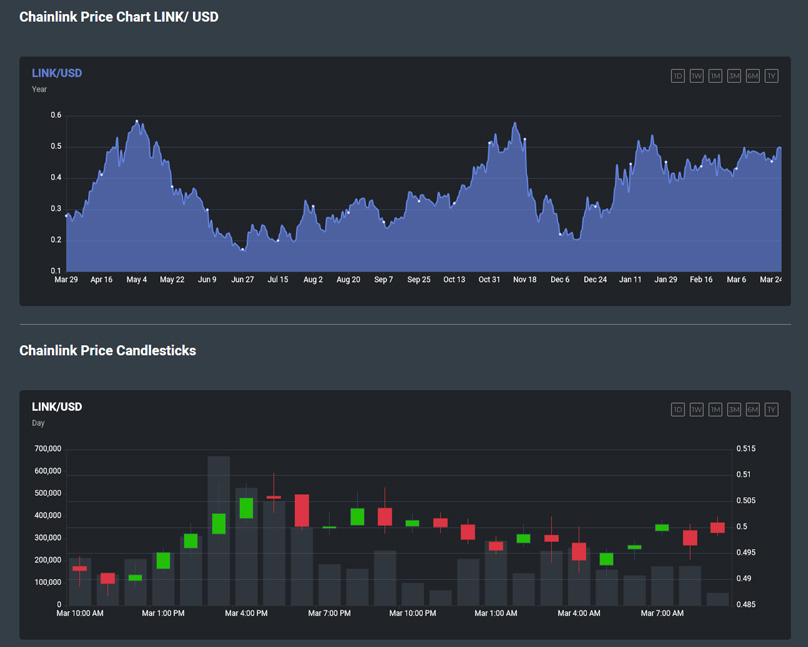Select 1W range on LINK/USD Year chart
The width and height of the screenshot is (808, 647).
coord(696,76)
